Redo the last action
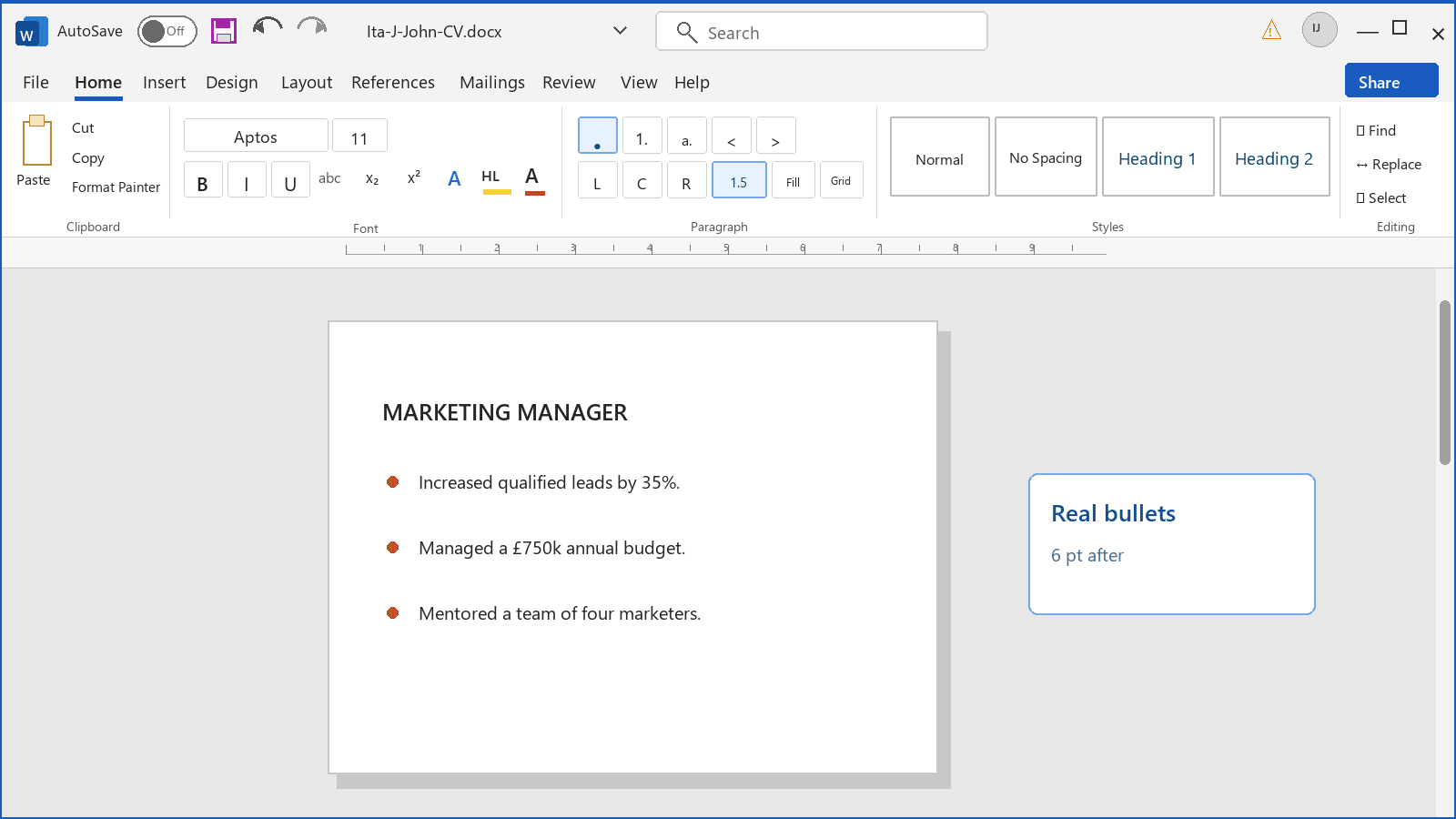The width and height of the screenshot is (1456, 819). 312,28
